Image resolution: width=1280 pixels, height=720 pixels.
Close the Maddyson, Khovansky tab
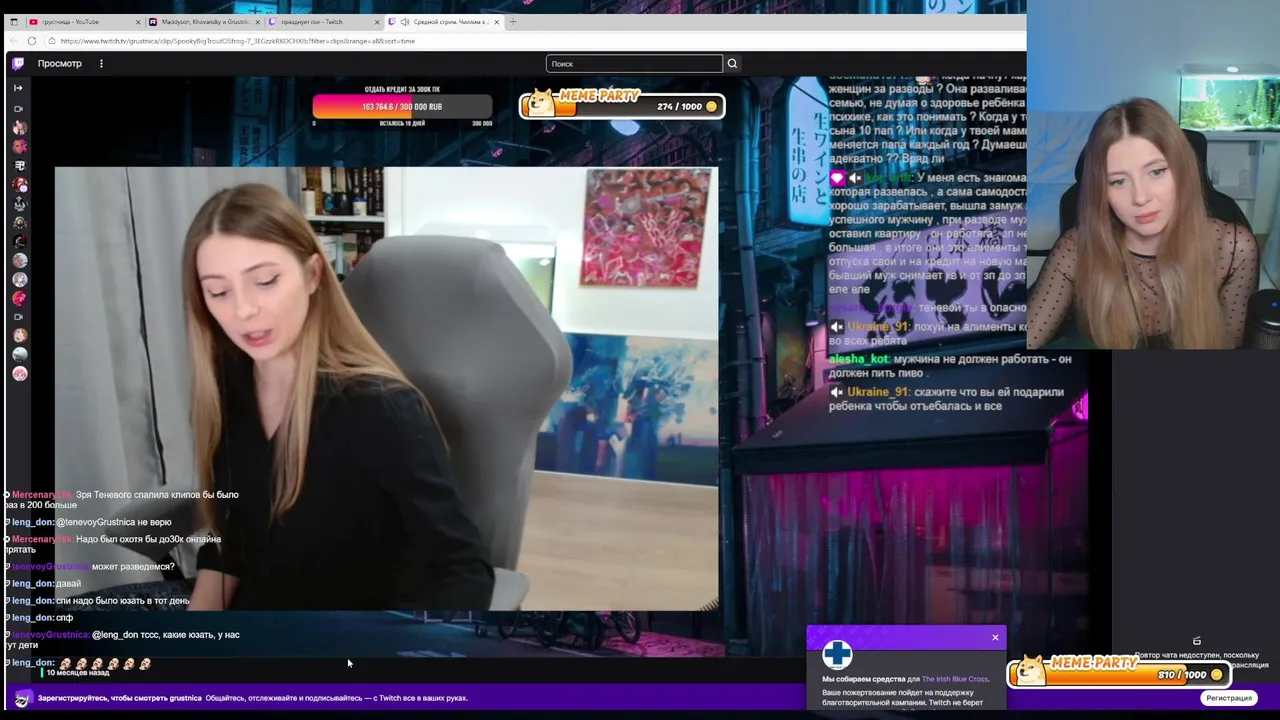258,21
